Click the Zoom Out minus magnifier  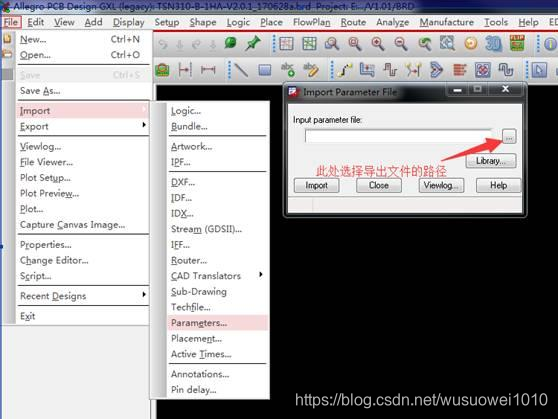click(x=401, y=43)
